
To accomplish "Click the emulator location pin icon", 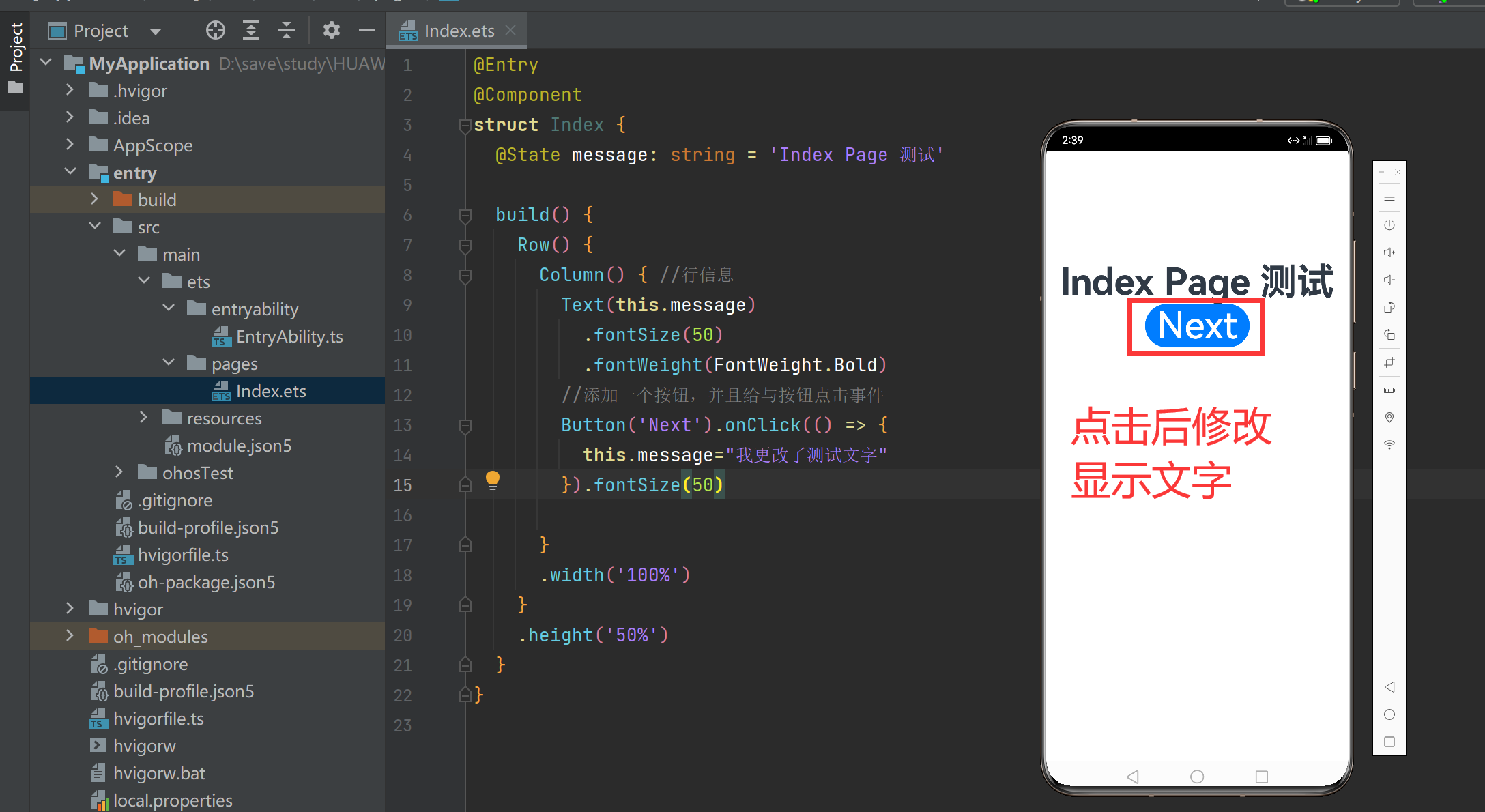I will (x=1389, y=418).
